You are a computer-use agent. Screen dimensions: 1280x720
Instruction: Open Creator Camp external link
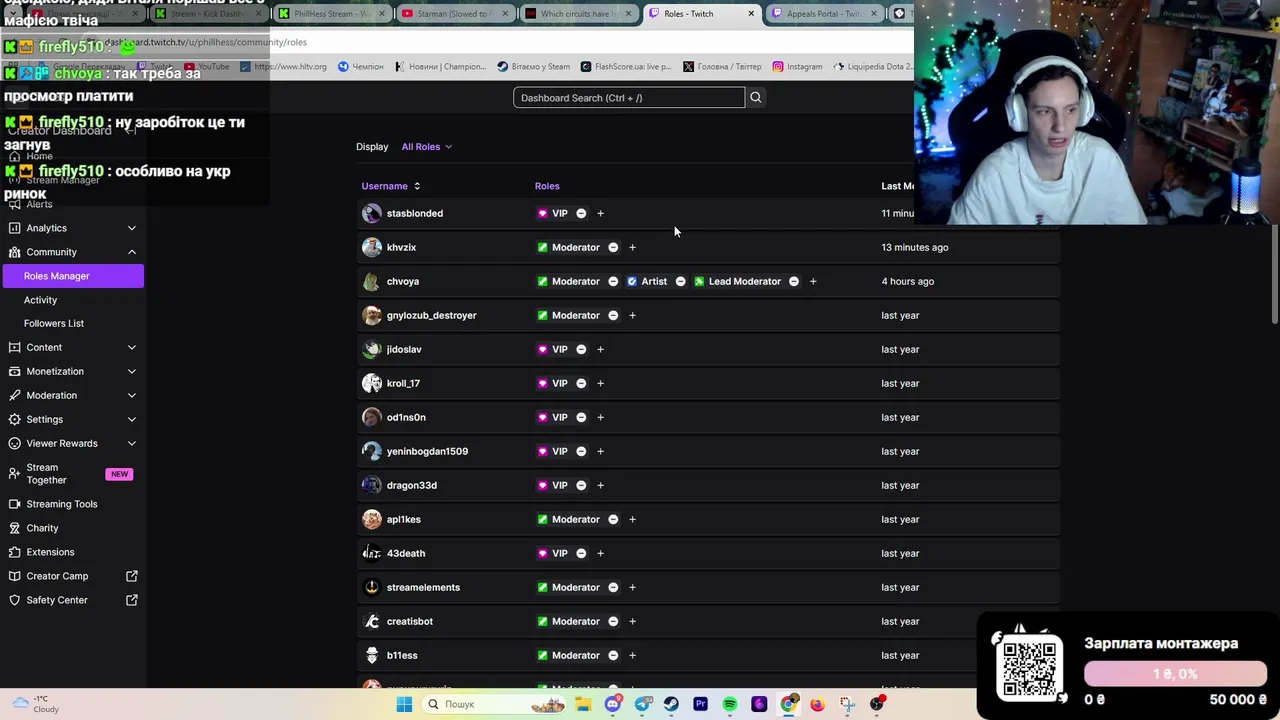tap(72, 576)
